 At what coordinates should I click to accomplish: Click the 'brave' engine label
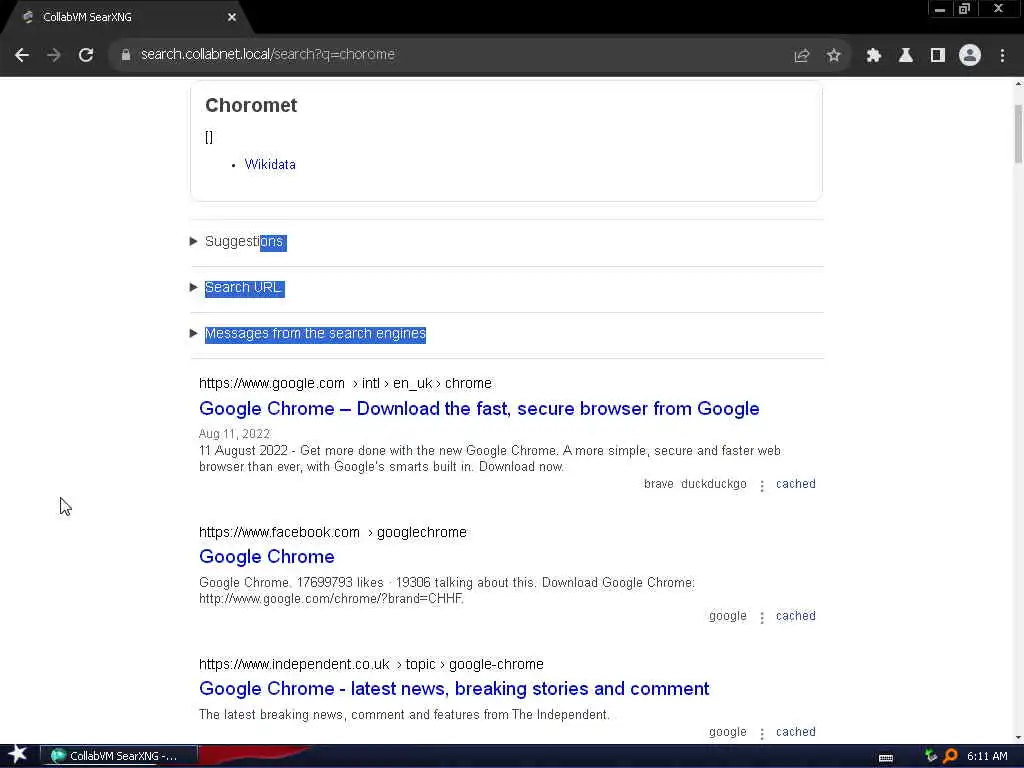658,484
